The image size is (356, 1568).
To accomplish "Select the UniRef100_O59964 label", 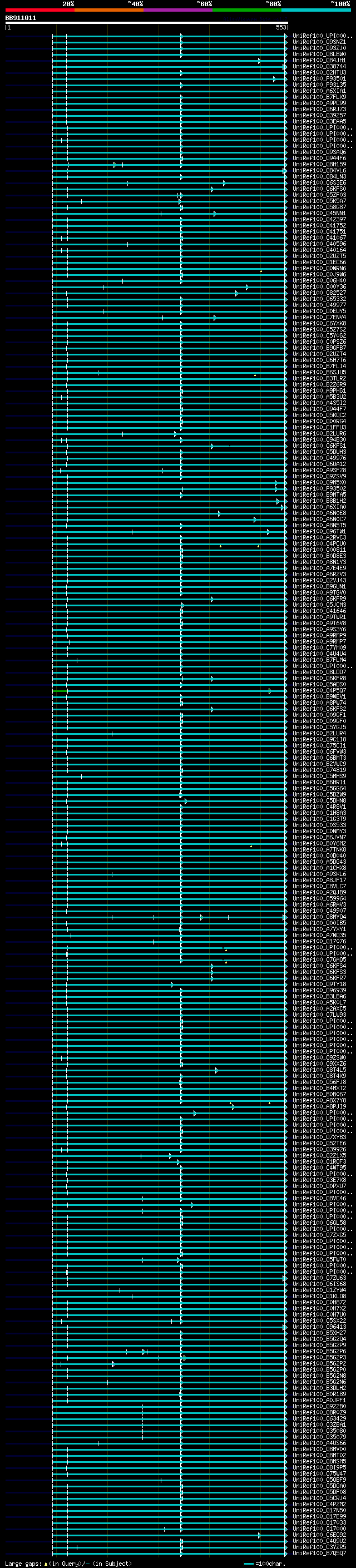I will click(x=319, y=898).
